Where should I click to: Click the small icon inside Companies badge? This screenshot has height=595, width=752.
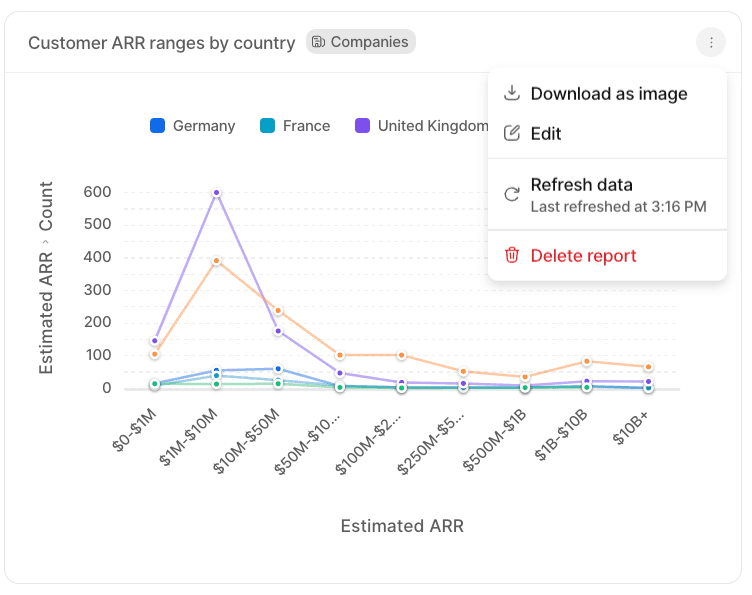coord(318,42)
